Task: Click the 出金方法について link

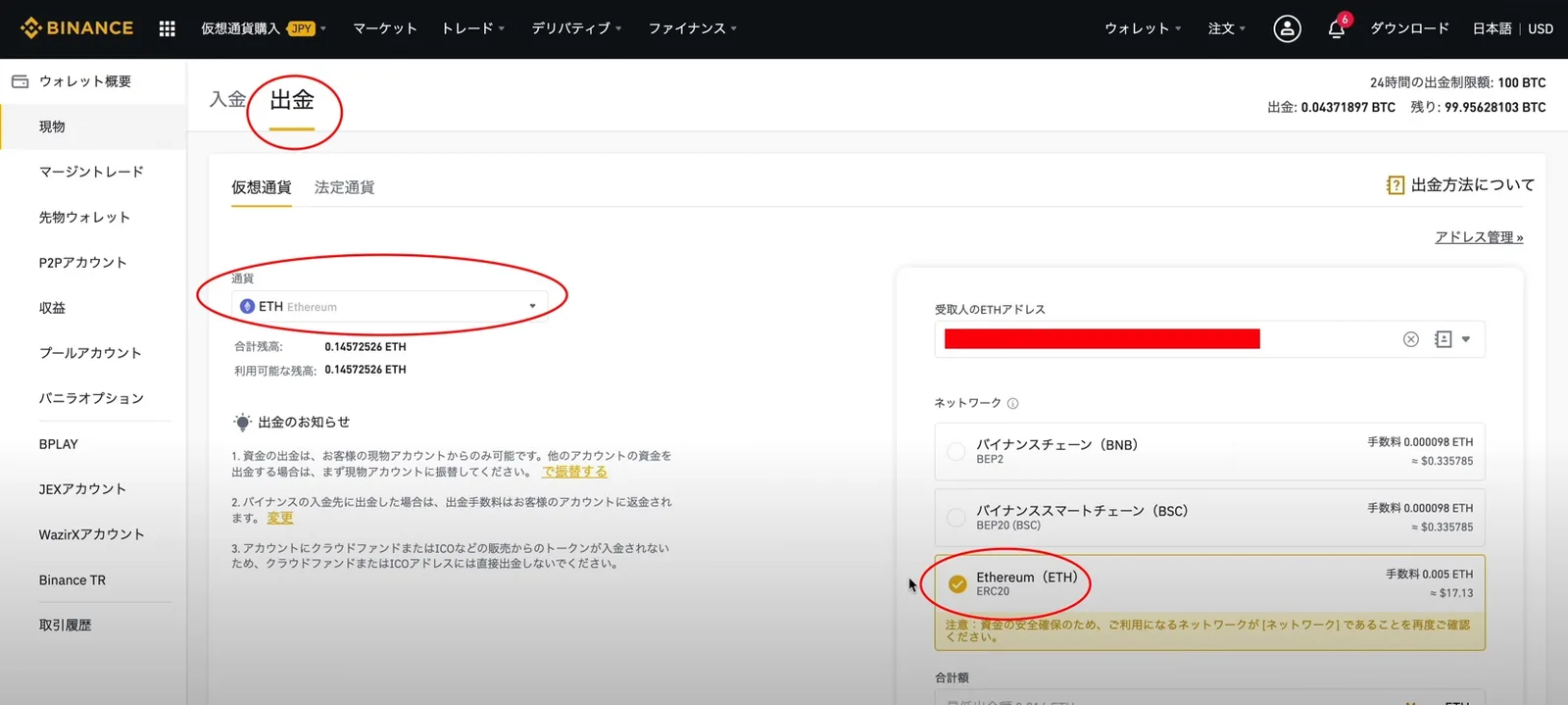Action: (x=1472, y=185)
